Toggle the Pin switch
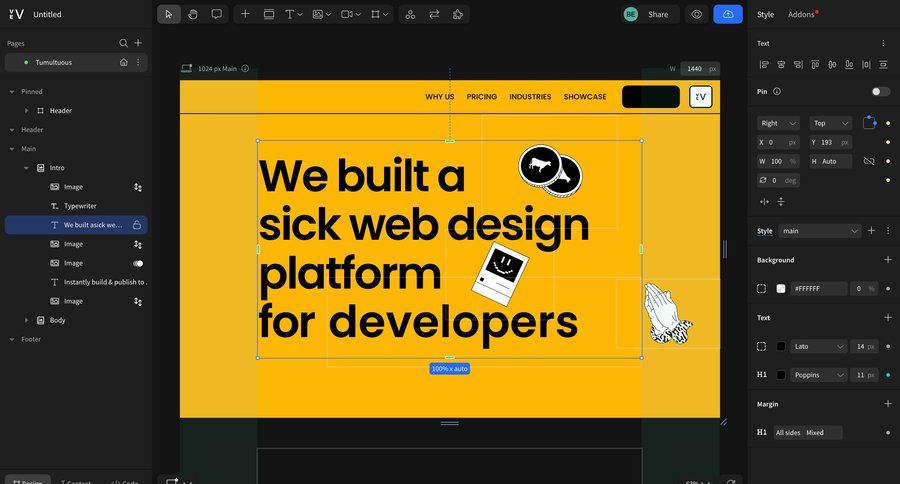 [x=880, y=92]
